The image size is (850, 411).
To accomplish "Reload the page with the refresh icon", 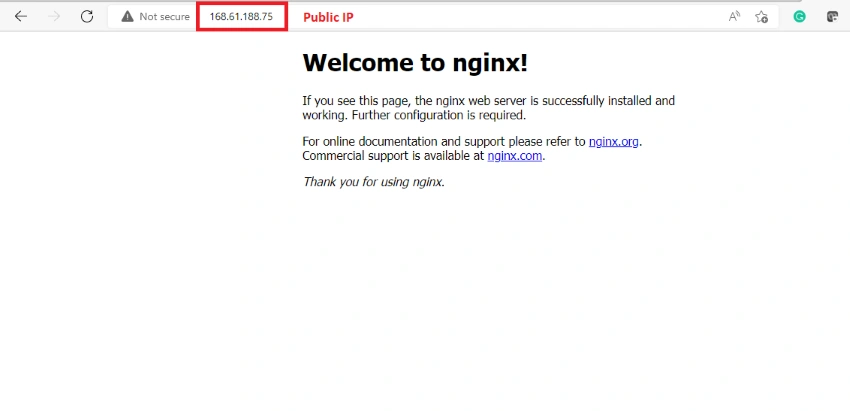I will 87,16.
